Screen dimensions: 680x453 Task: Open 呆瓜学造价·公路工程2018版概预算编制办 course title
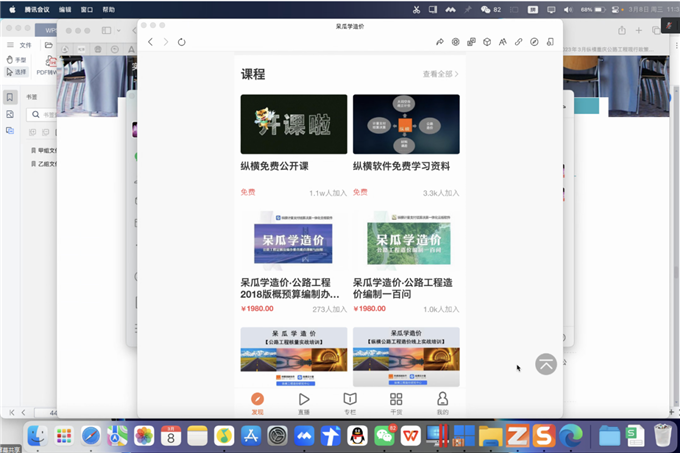(x=290, y=288)
